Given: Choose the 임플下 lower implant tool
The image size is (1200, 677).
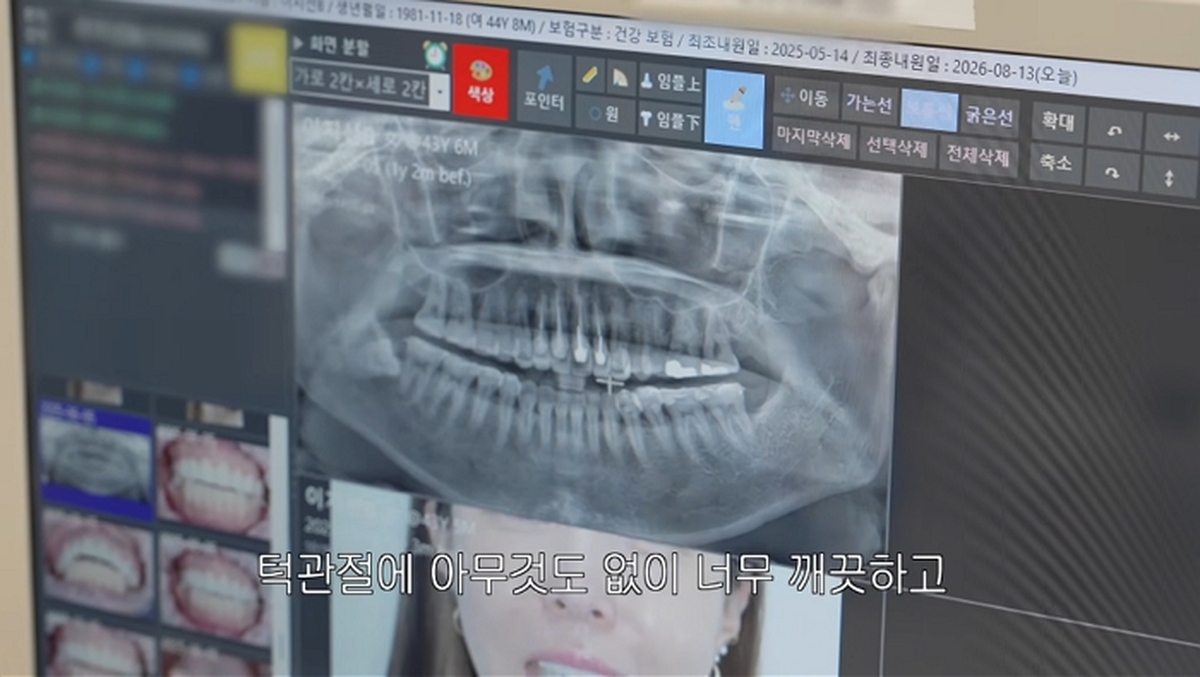Looking at the screenshot, I should point(671,120).
